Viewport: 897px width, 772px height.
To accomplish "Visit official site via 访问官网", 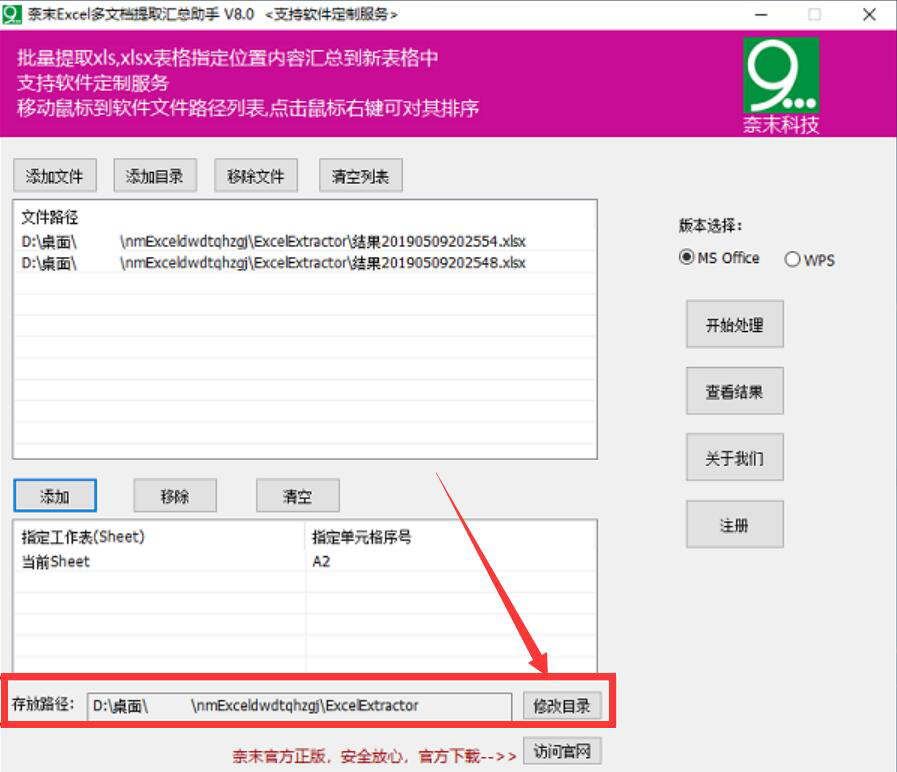I will (x=562, y=751).
